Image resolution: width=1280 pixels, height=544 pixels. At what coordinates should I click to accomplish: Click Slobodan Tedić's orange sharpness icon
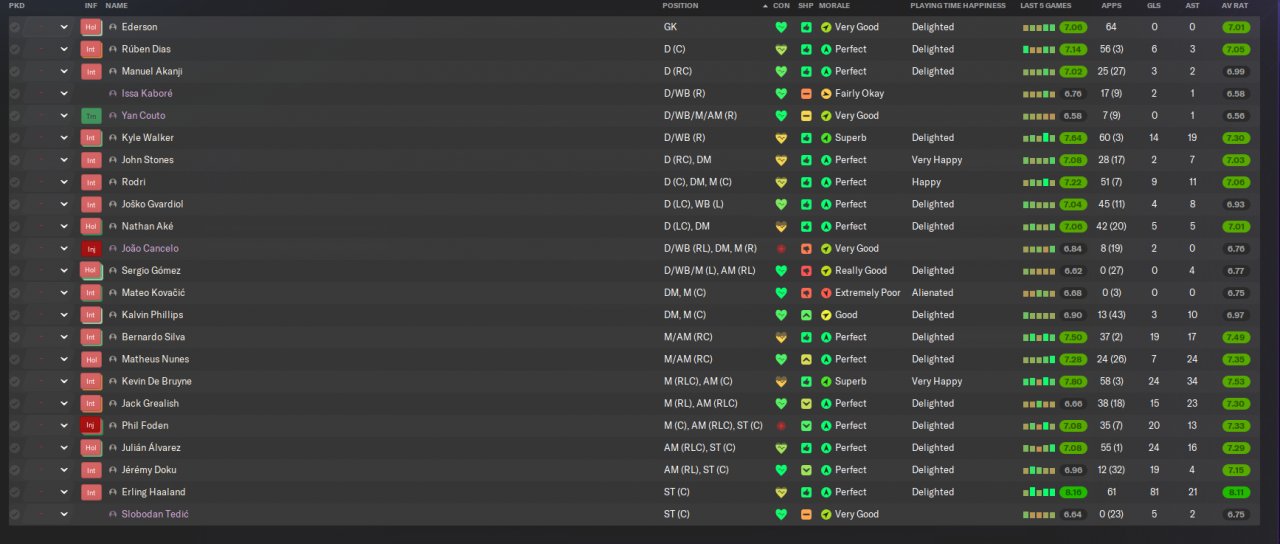tap(806, 515)
